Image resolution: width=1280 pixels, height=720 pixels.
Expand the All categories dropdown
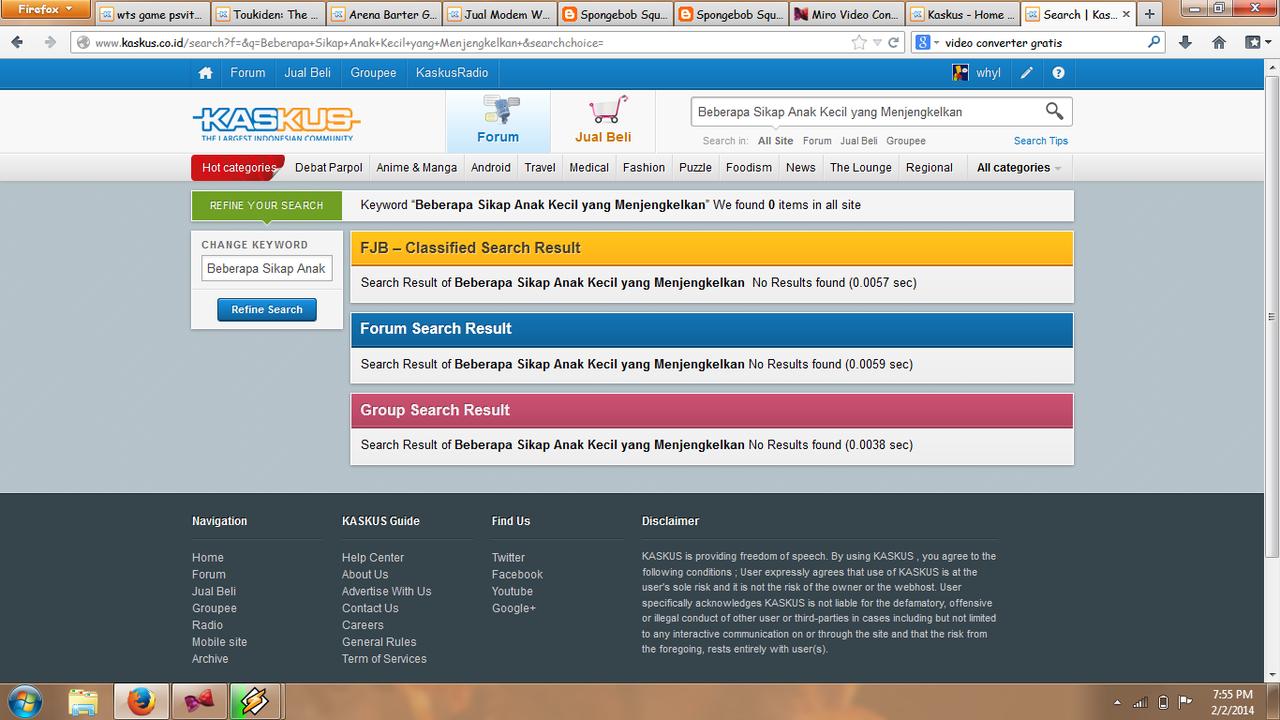pyautogui.click(x=1019, y=168)
